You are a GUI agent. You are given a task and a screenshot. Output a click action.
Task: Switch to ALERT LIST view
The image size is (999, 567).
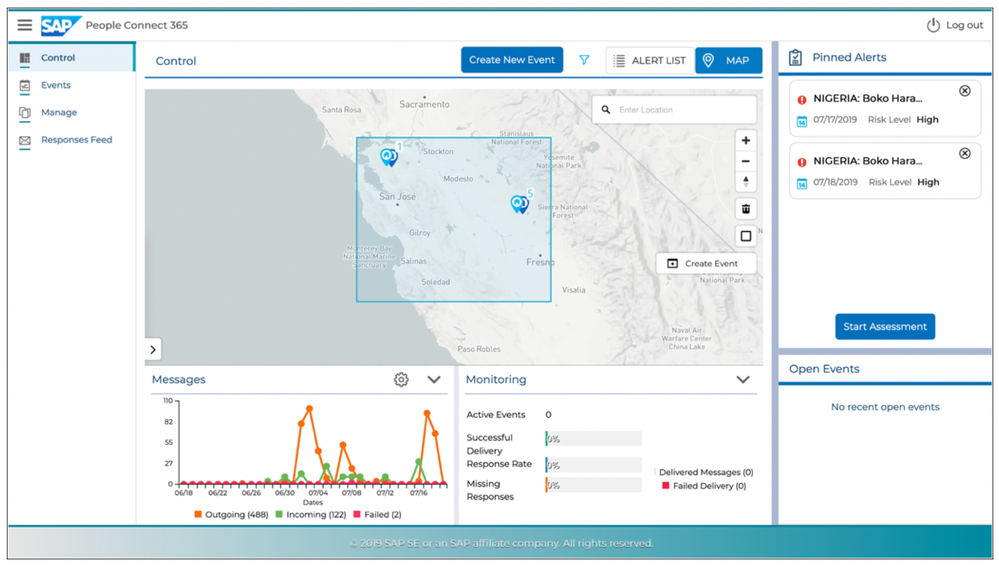click(x=650, y=61)
